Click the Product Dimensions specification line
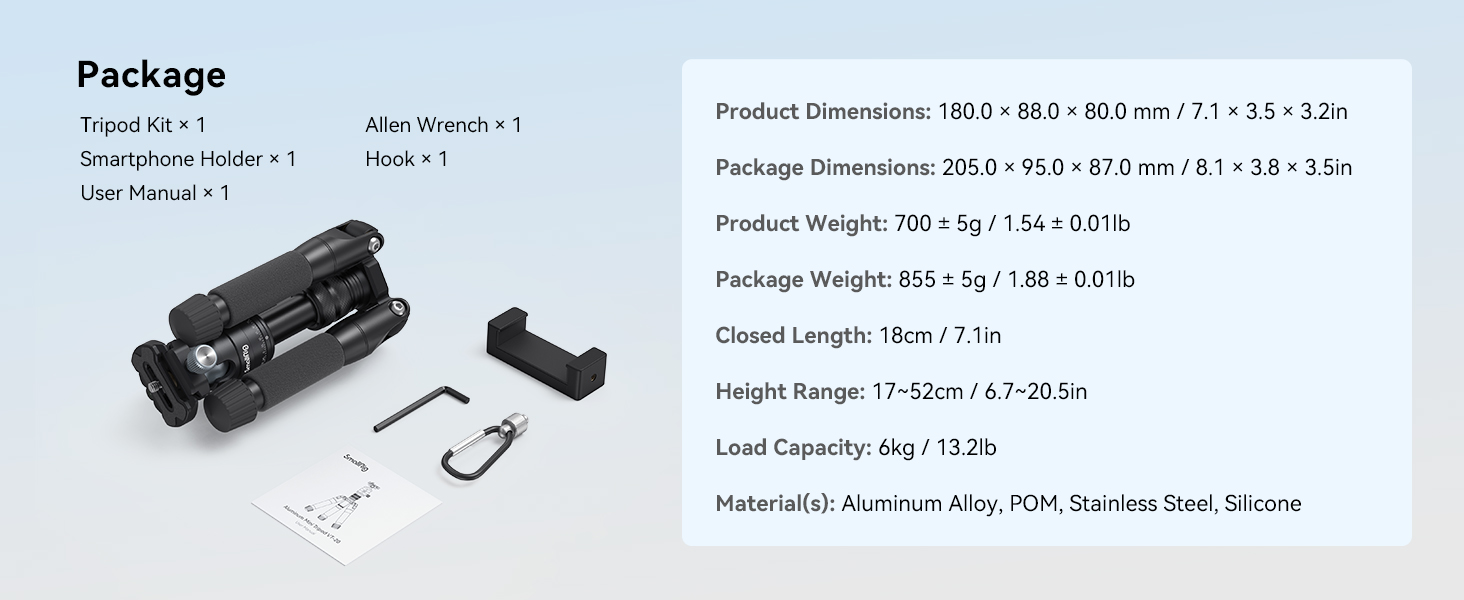The image size is (1464, 600). coord(1031,111)
